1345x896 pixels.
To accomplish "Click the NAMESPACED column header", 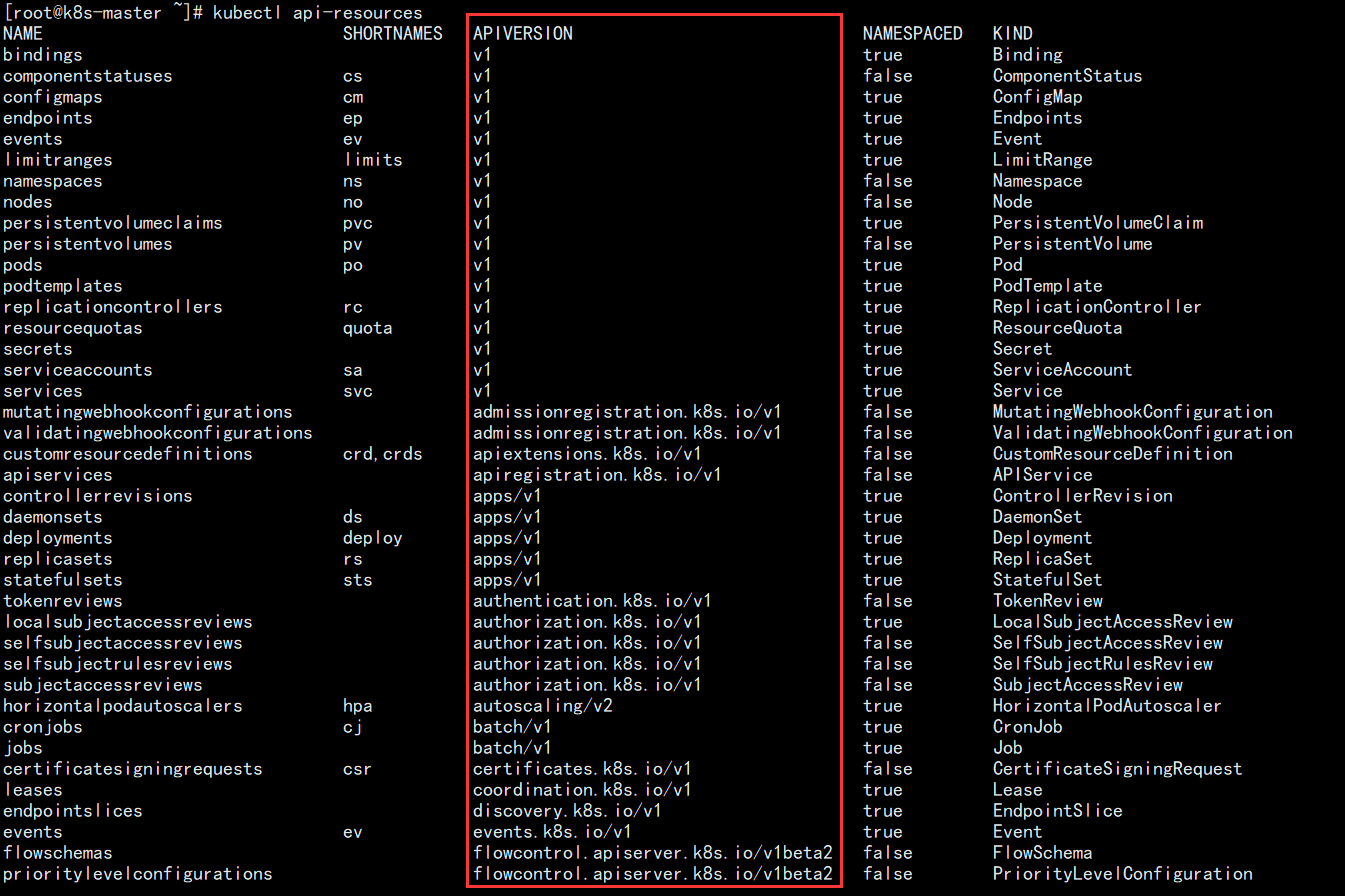I will (x=912, y=33).
